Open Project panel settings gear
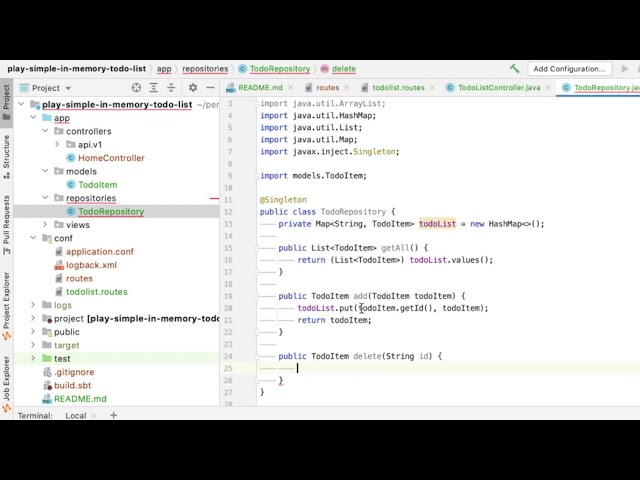The image size is (640, 480). pos(193,88)
